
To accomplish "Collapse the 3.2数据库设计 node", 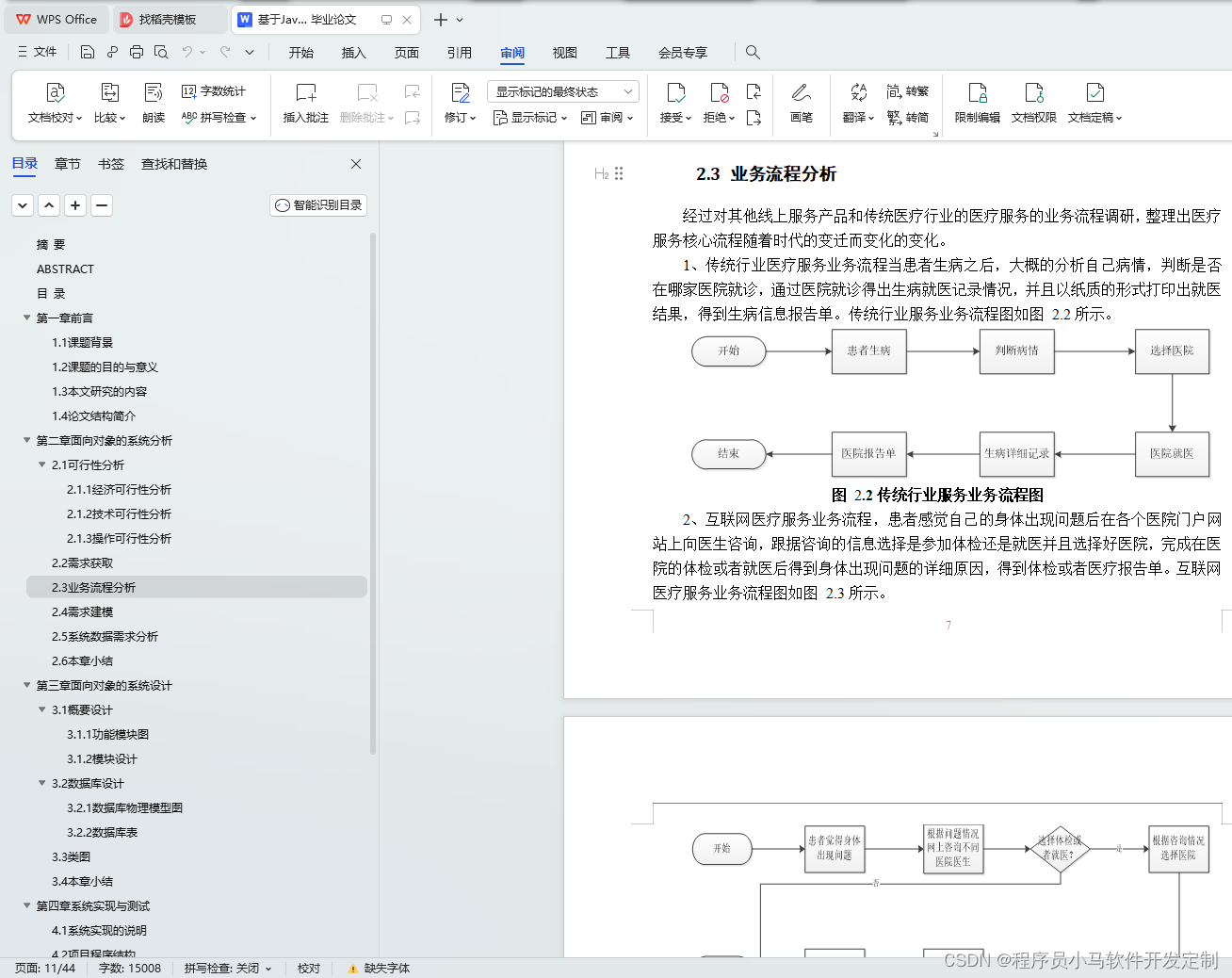I will 42,783.
